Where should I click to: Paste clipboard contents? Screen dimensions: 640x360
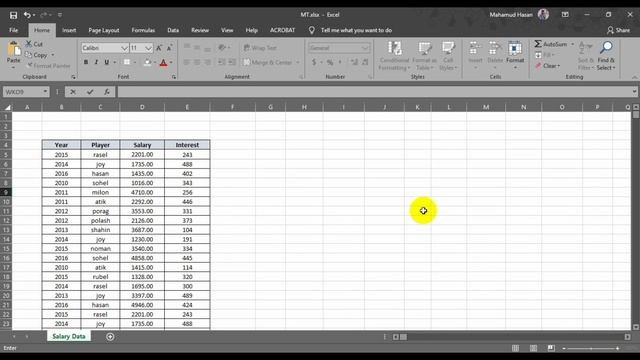(13, 55)
